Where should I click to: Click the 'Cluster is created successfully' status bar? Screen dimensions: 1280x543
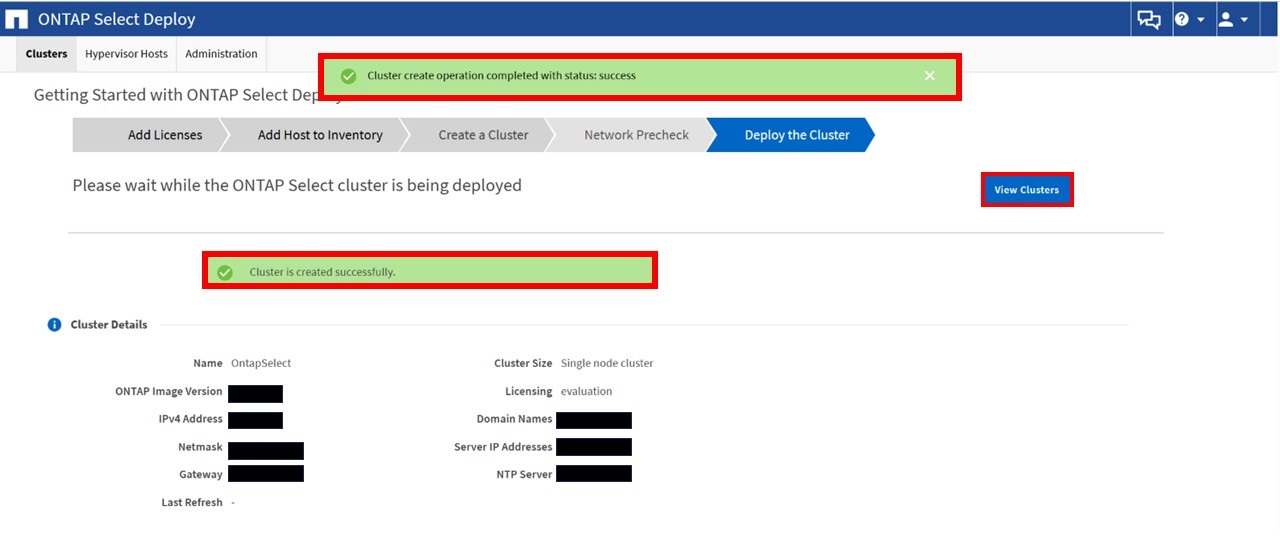pos(430,272)
